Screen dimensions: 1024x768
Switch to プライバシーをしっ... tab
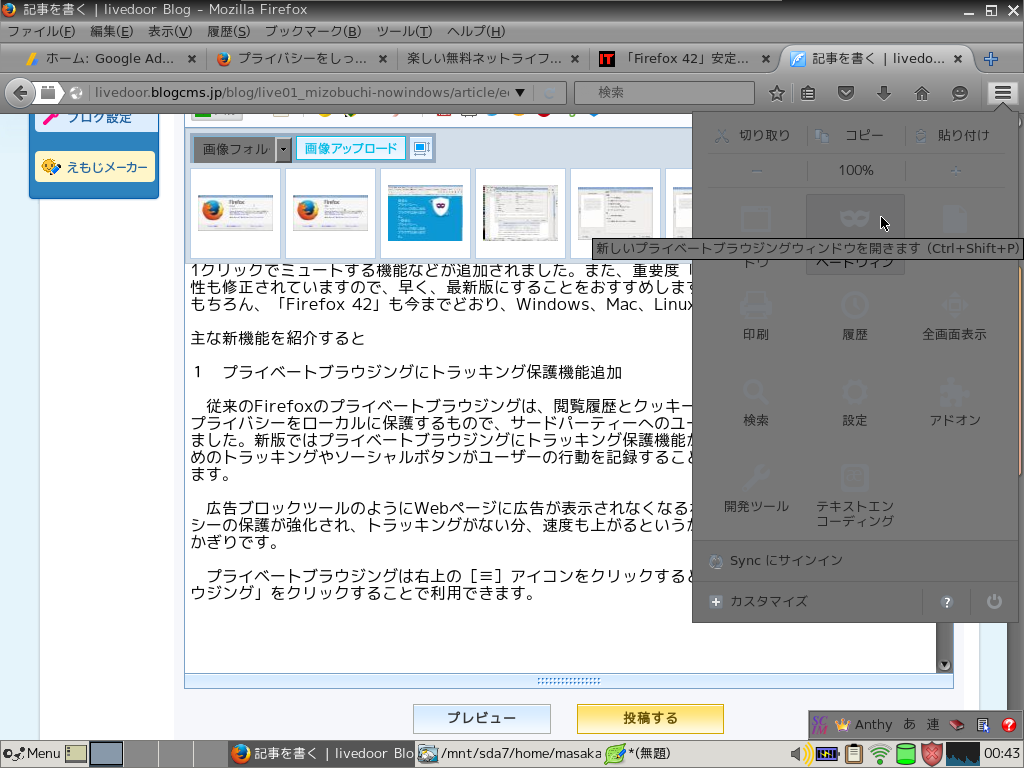click(x=301, y=59)
